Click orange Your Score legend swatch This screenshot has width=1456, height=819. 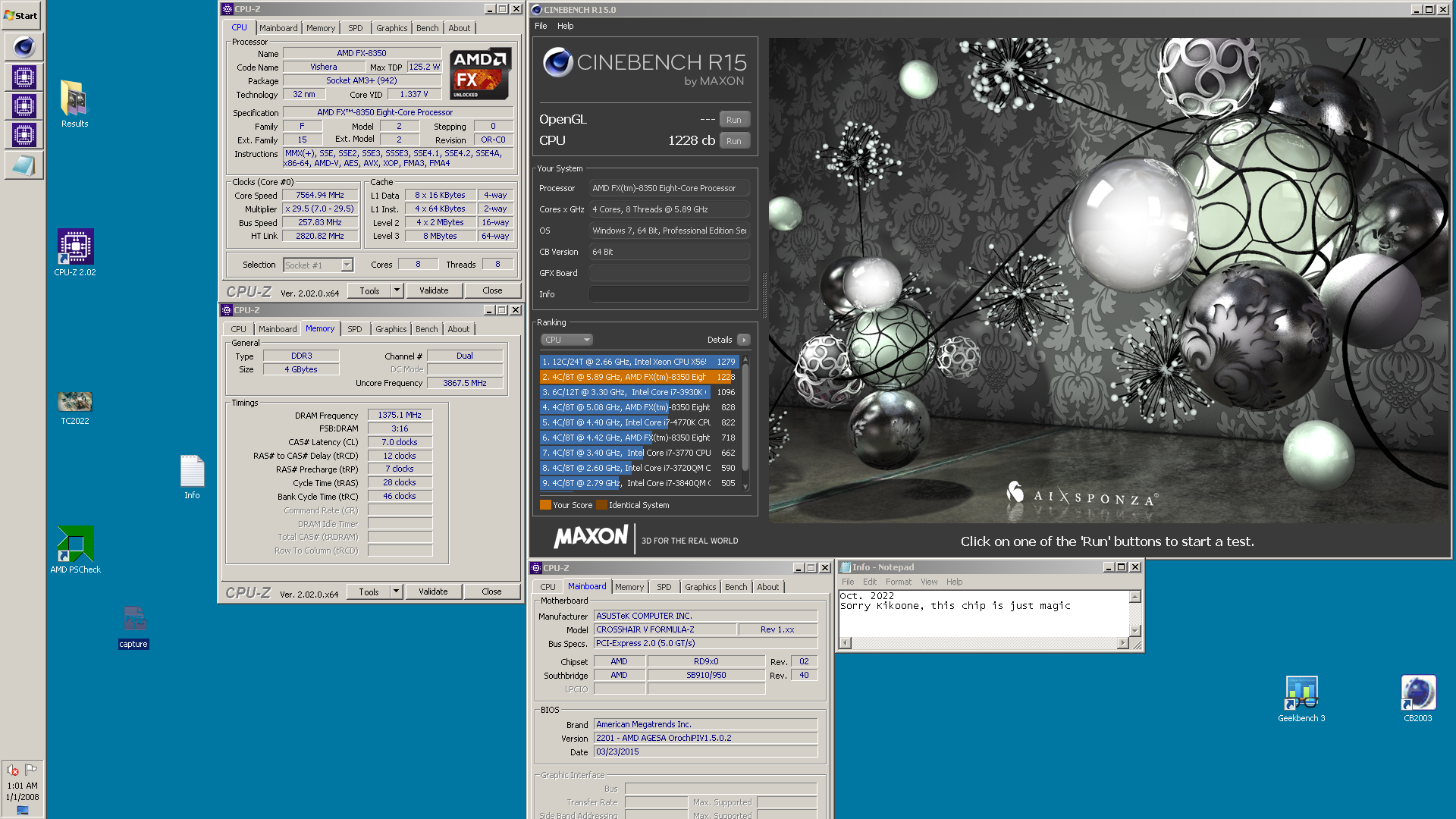click(x=545, y=505)
